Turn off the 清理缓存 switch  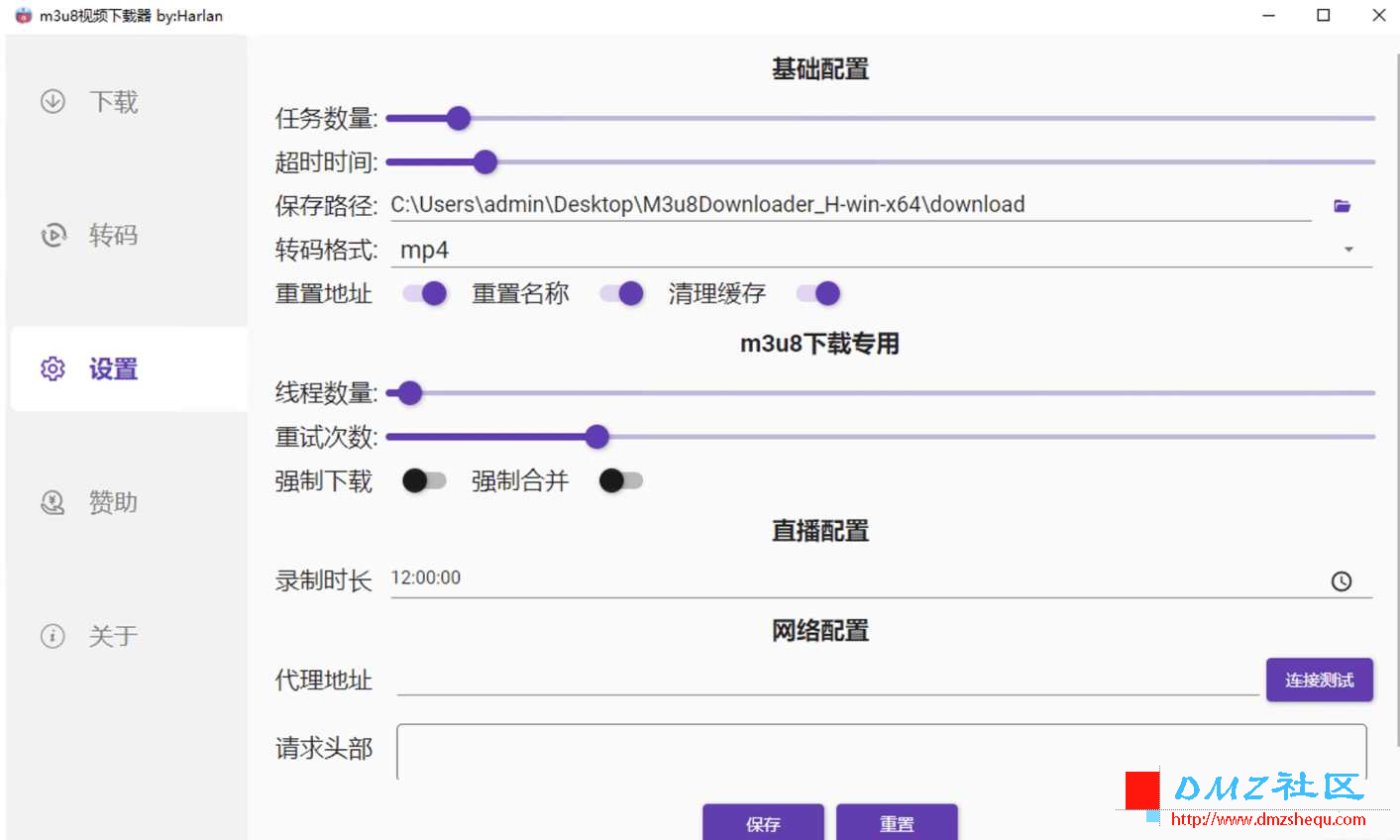(x=818, y=293)
